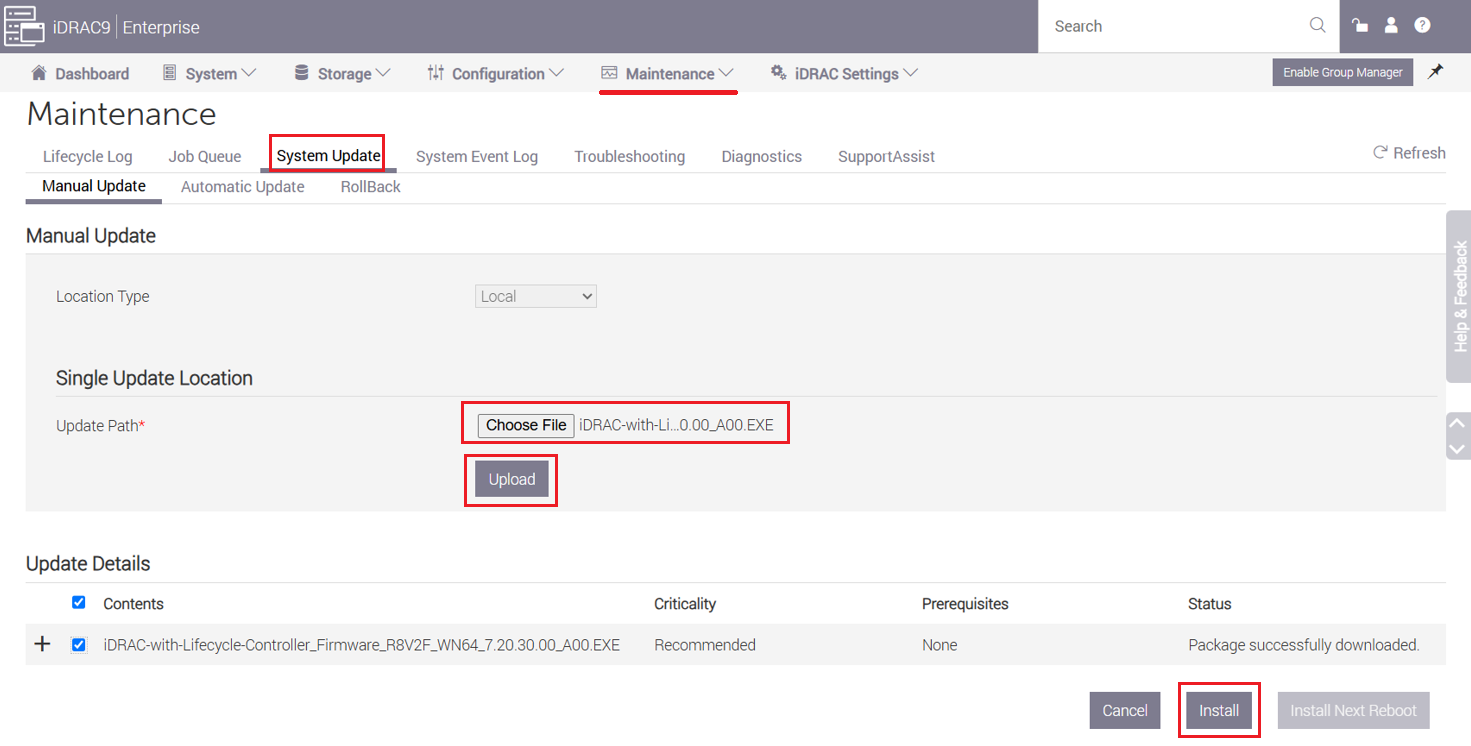Go to Dashboard home

point(80,74)
